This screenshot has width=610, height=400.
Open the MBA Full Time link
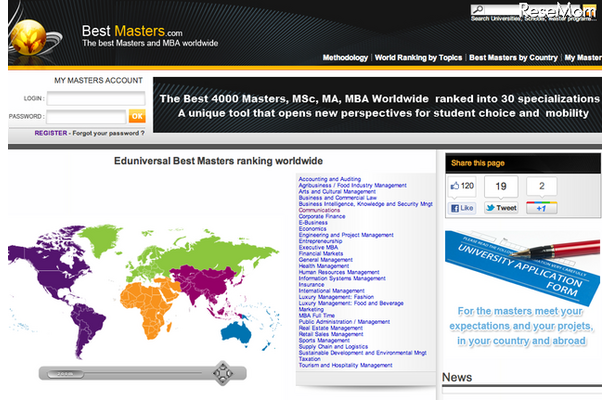click(317, 316)
